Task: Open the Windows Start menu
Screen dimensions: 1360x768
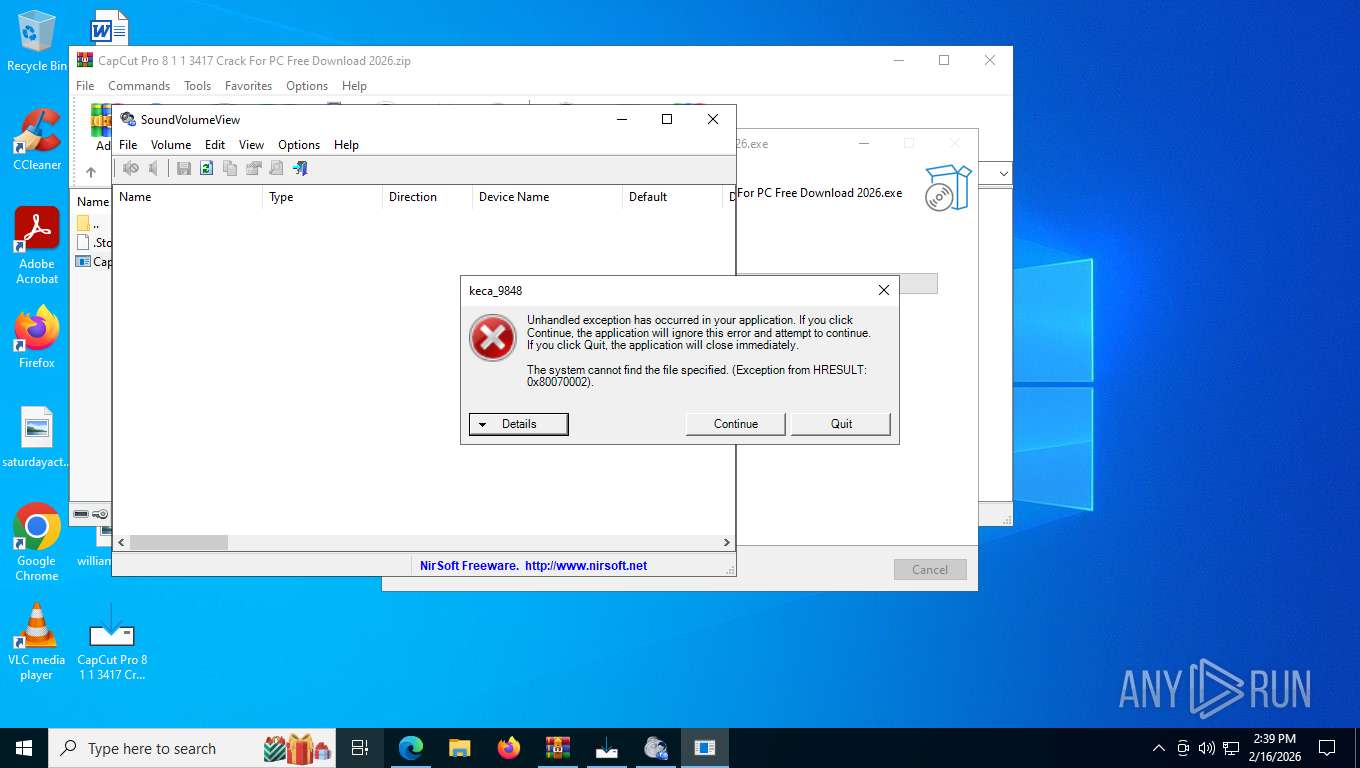Action: (24, 748)
